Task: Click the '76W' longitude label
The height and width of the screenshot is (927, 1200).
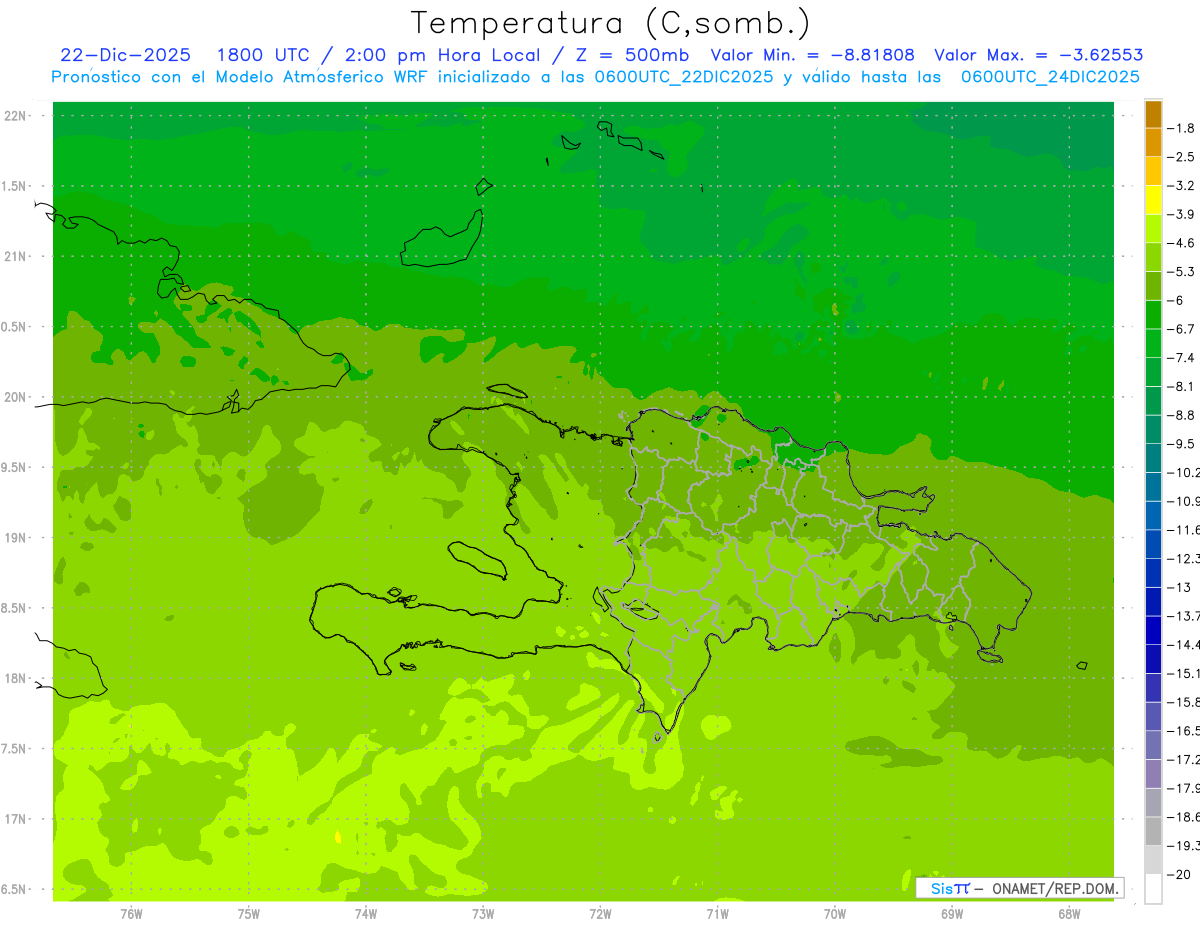Action: (131, 914)
